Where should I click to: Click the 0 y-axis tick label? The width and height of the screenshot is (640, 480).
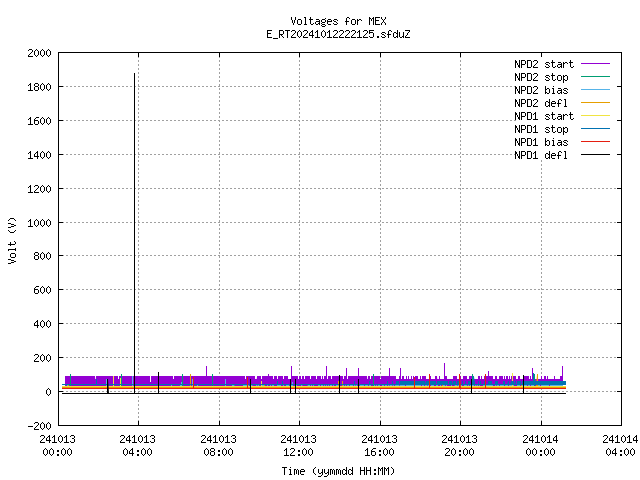tap(49, 392)
